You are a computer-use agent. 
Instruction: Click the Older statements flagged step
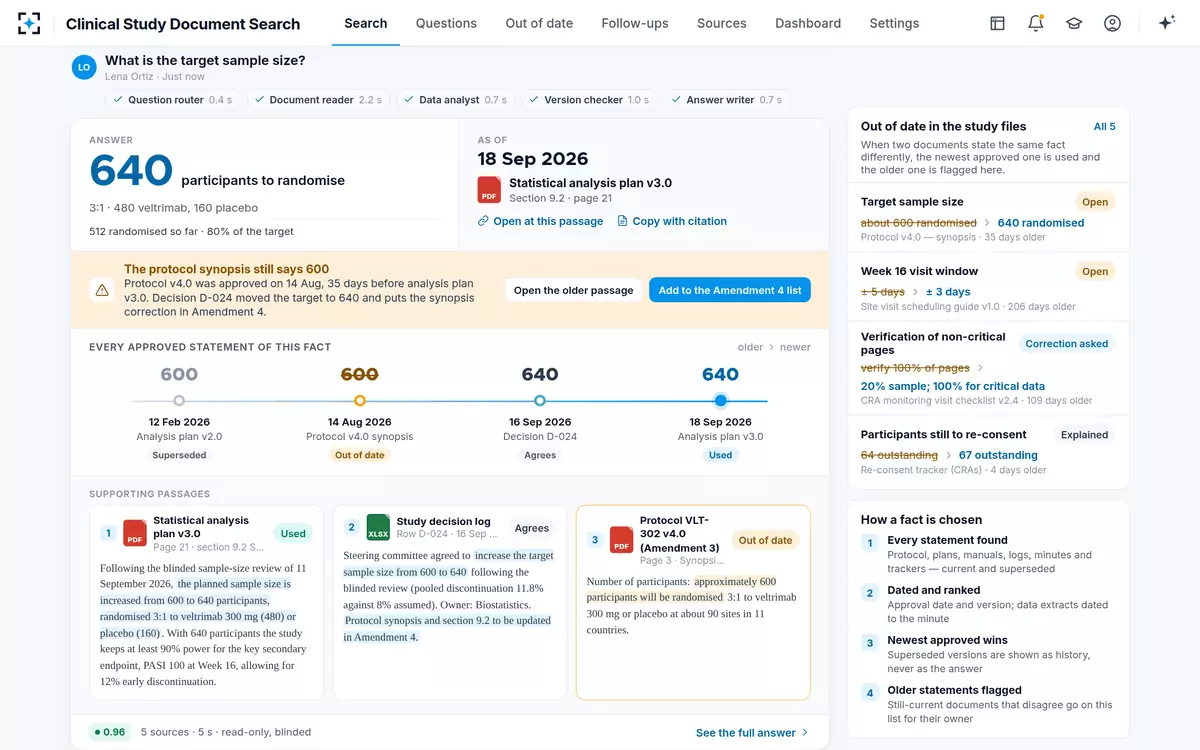(x=988, y=704)
